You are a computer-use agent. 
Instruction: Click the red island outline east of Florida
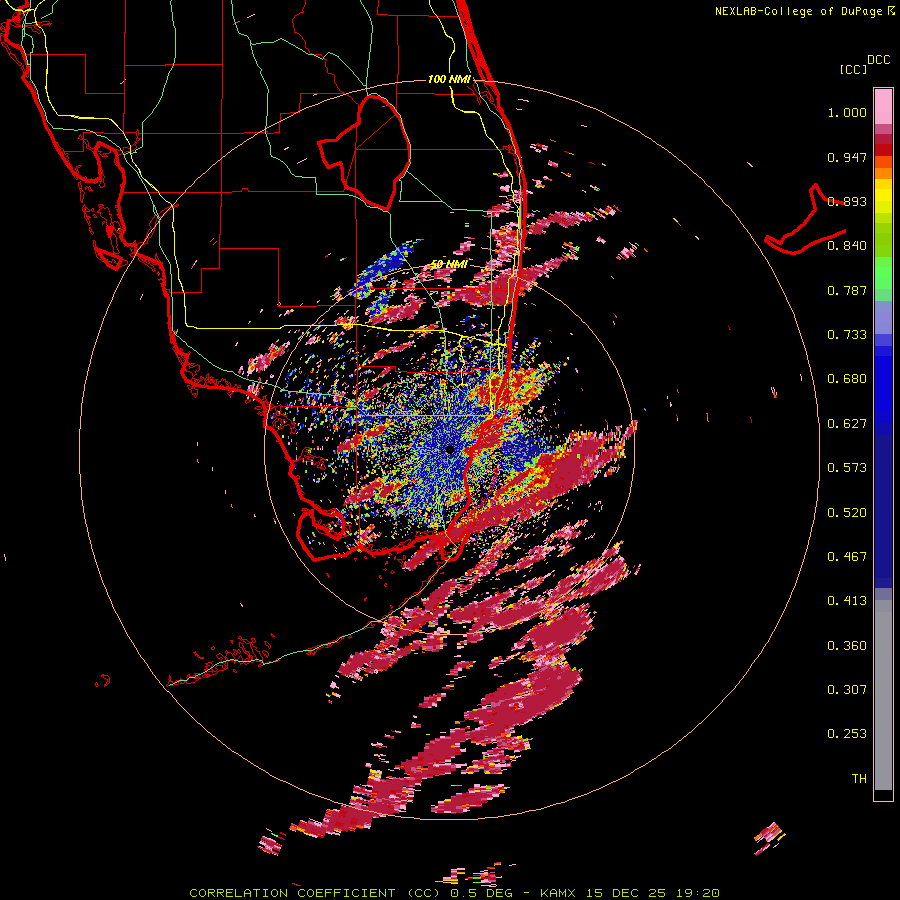pyautogui.click(x=805, y=220)
